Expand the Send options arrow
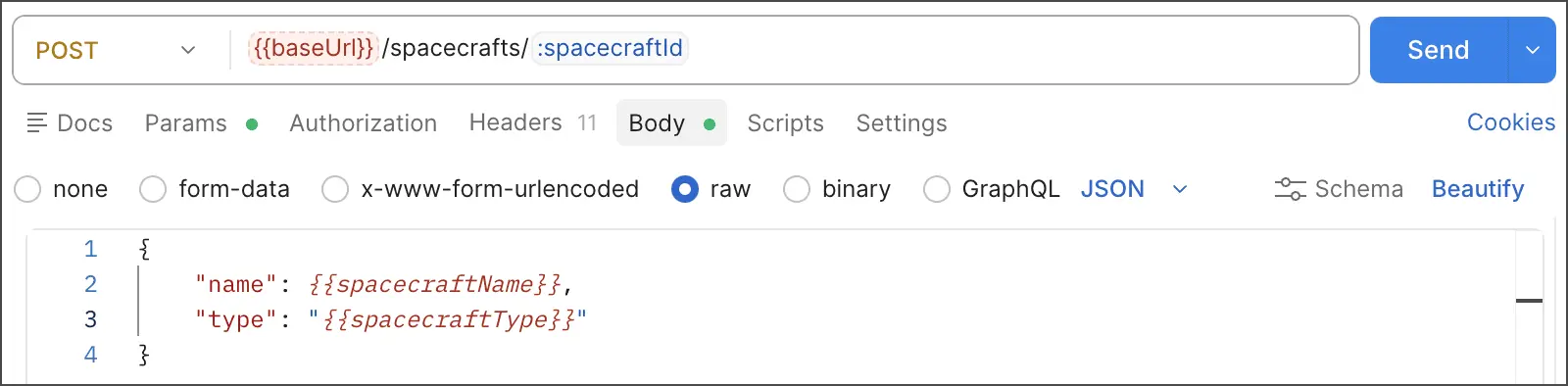 point(1533,50)
